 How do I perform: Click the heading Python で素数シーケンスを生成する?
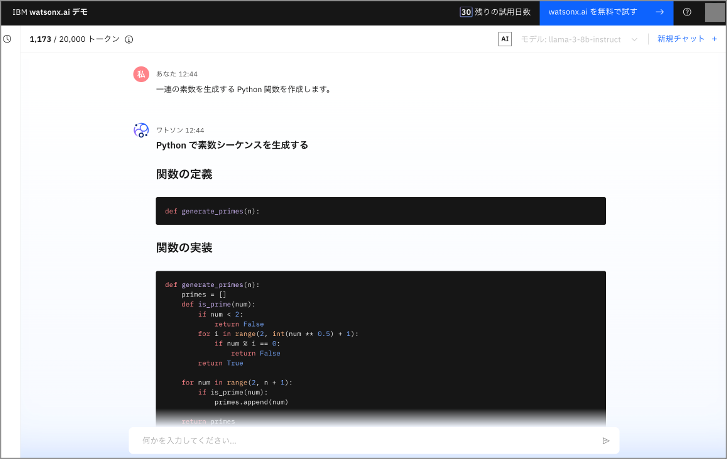[x=232, y=145]
